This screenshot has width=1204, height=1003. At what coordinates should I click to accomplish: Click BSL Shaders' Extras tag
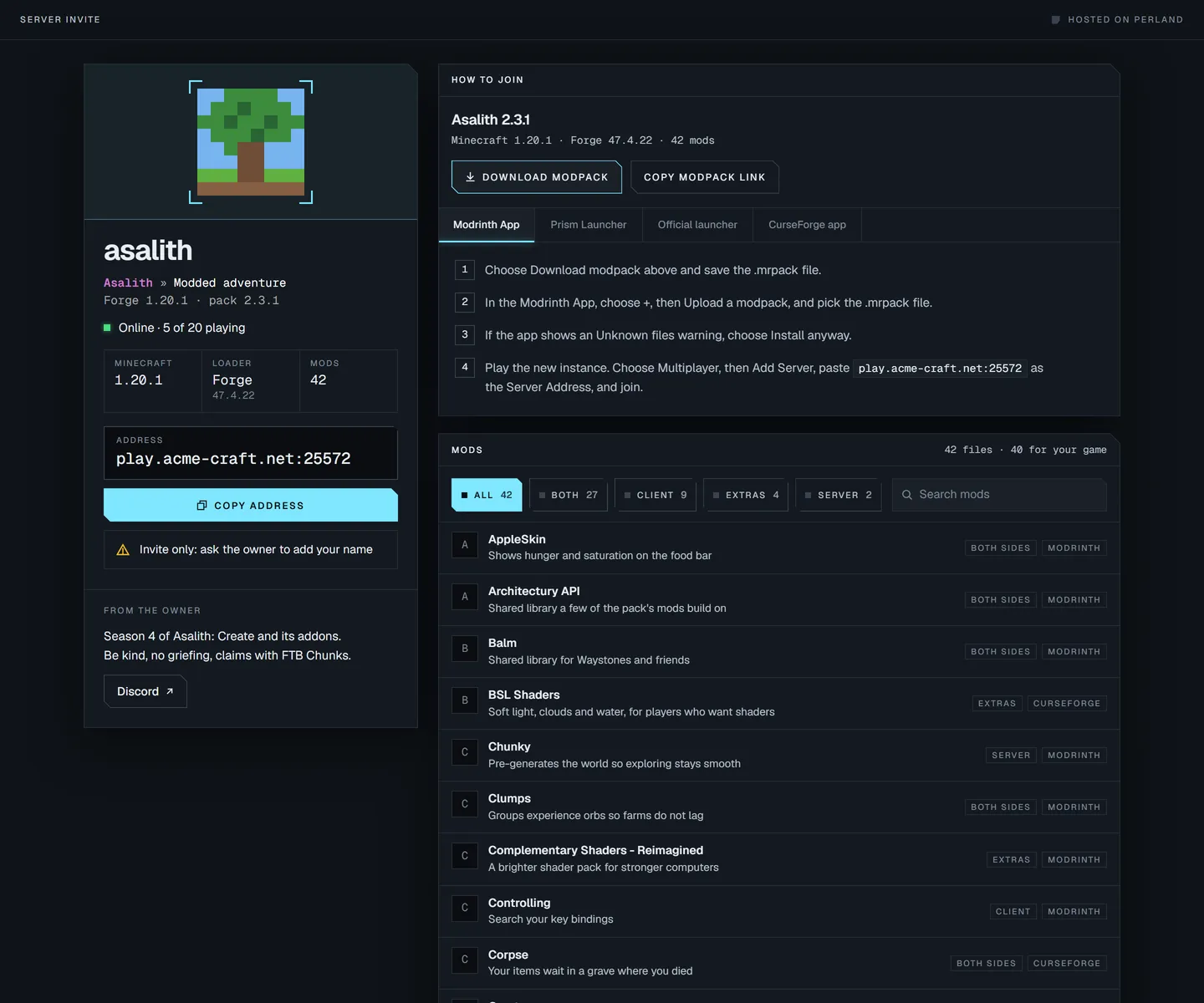[x=997, y=704]
